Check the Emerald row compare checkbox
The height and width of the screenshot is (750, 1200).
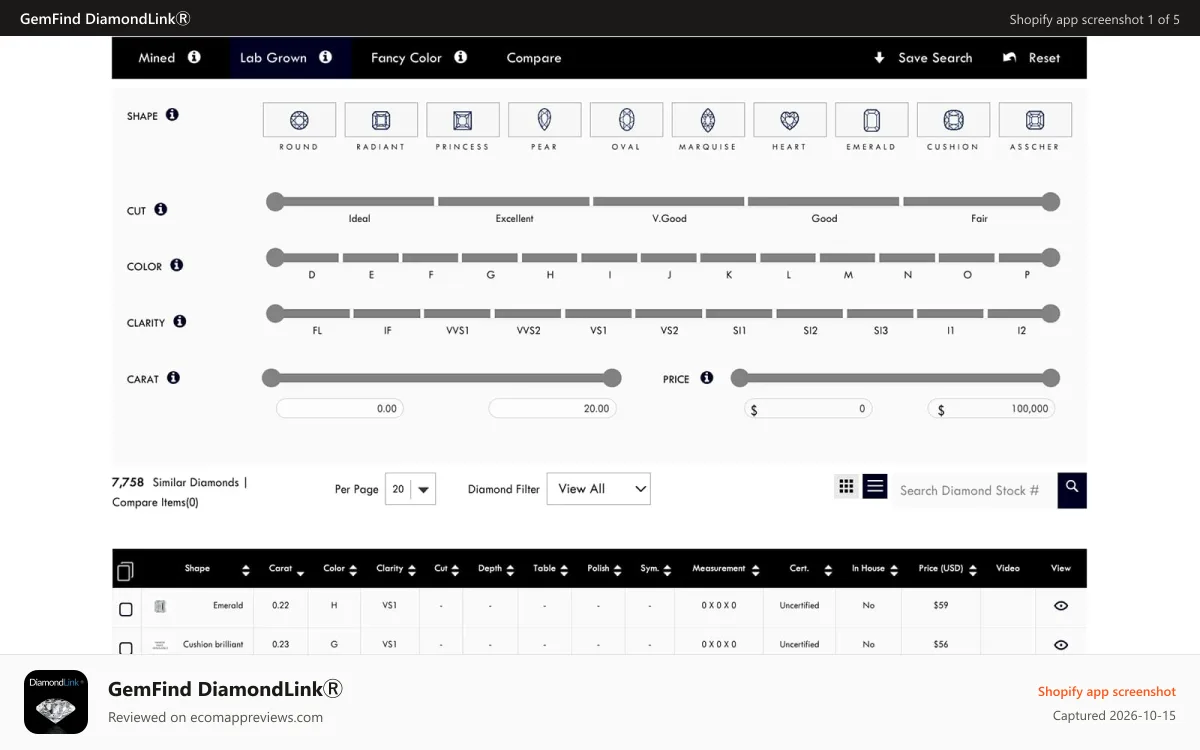pyautogui.click(x=126, y=609)
